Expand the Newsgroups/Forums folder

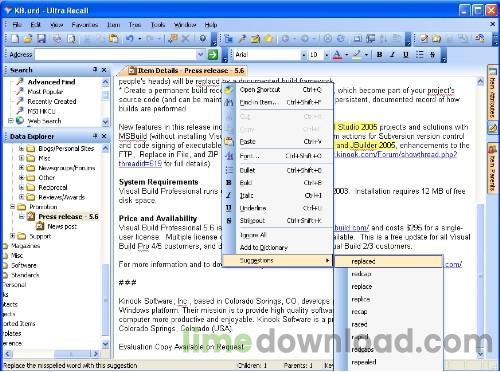[21, 168]
